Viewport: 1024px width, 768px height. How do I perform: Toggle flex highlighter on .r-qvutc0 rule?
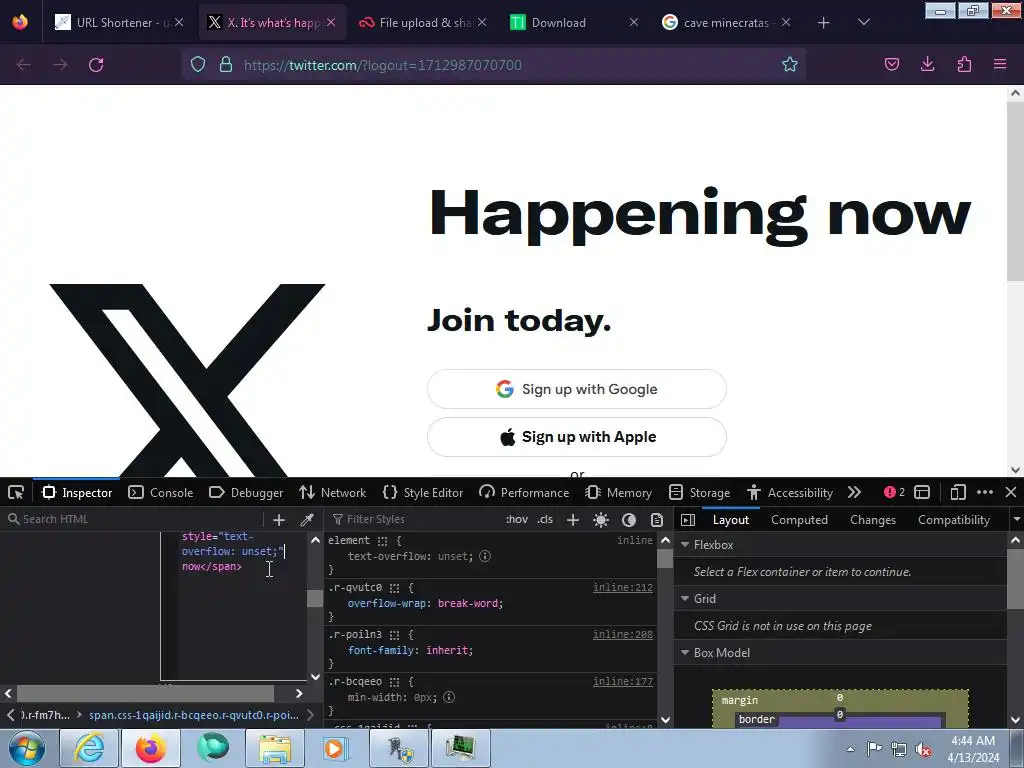[x=394, y=588]
